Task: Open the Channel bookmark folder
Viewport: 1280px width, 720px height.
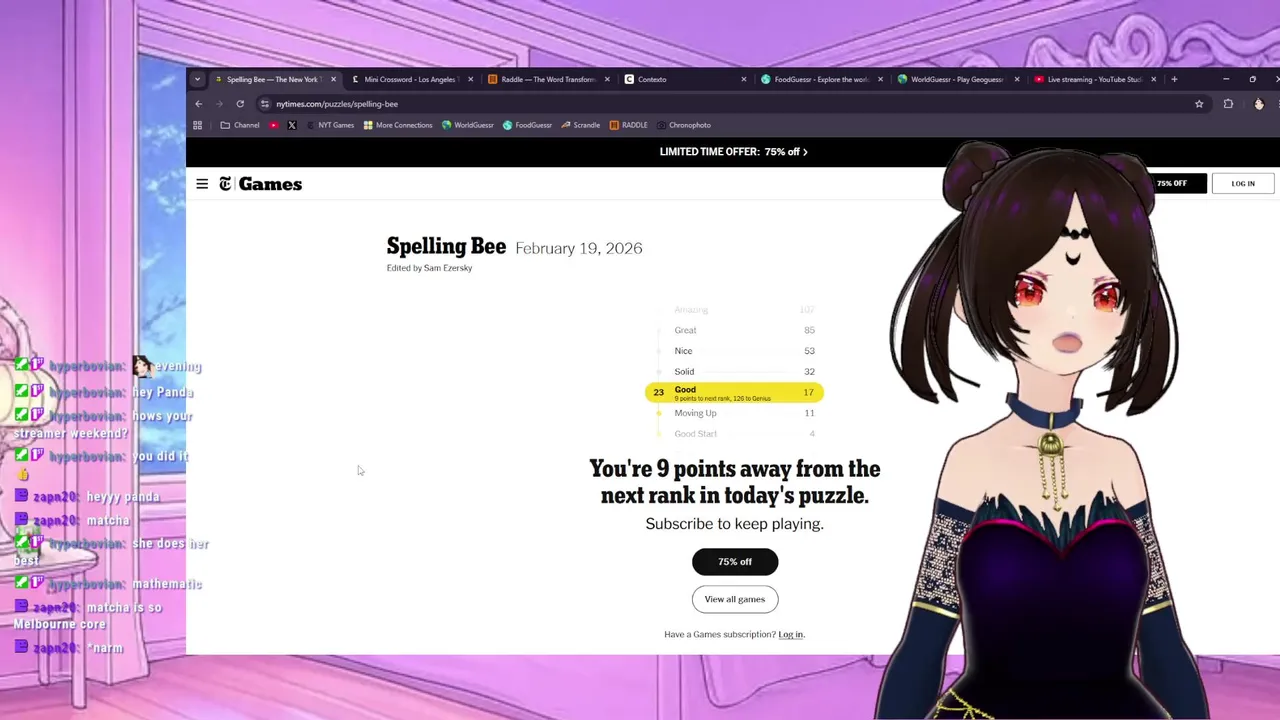Action: coord(240,125)
